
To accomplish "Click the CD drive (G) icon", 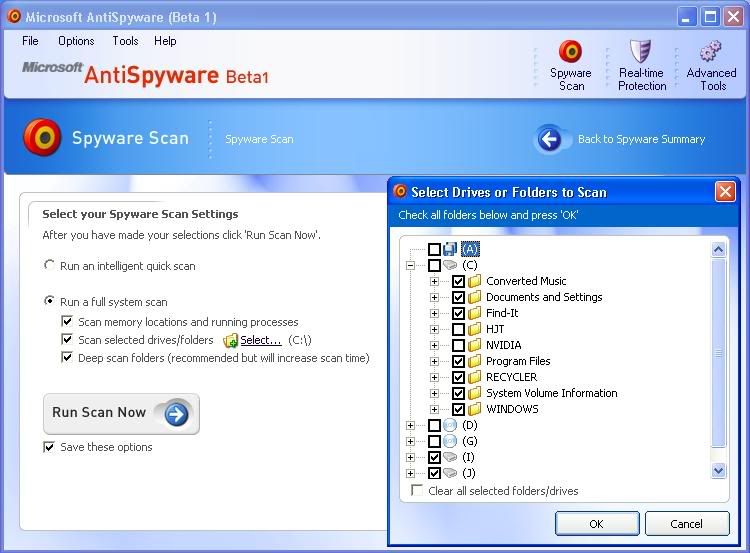I will point(450,441).
